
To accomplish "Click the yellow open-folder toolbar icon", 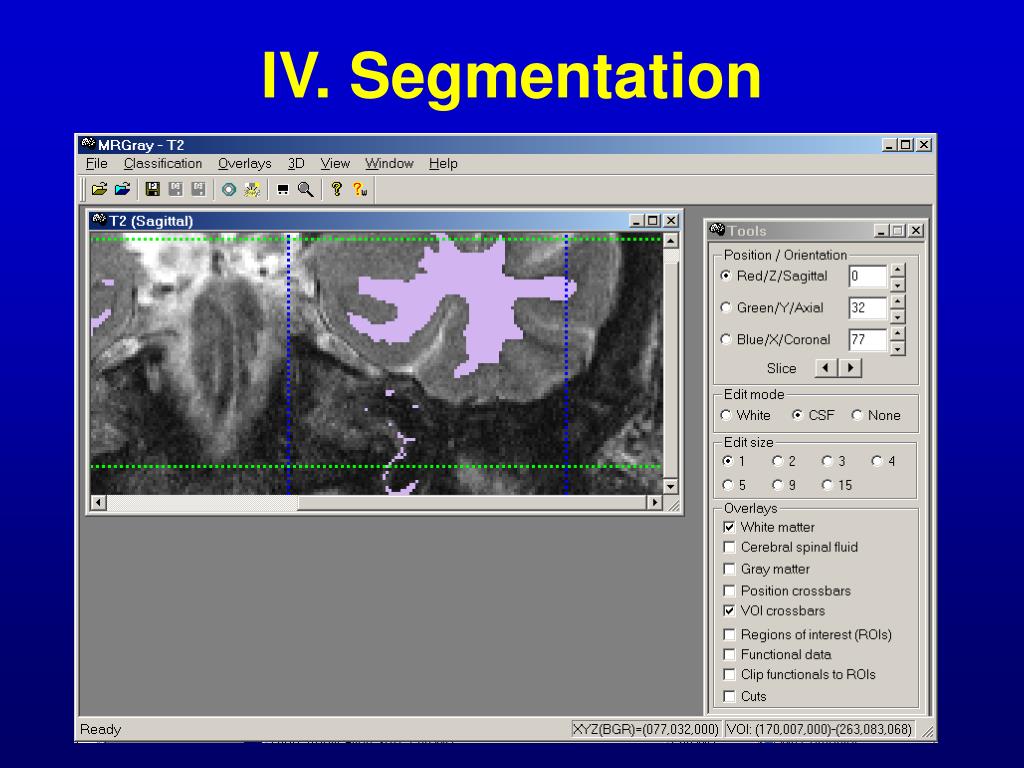I will pyautogui.click(x=99, y=189).
